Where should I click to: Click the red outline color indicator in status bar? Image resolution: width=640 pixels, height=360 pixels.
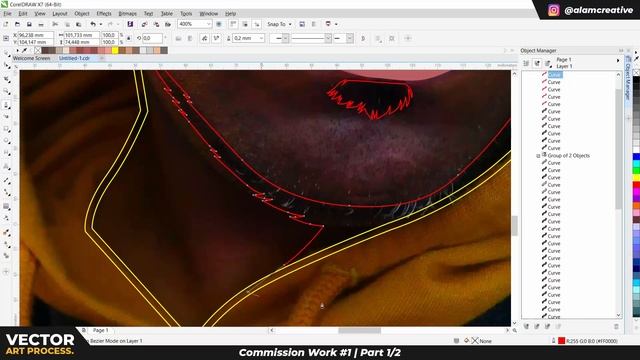(562, 341)
